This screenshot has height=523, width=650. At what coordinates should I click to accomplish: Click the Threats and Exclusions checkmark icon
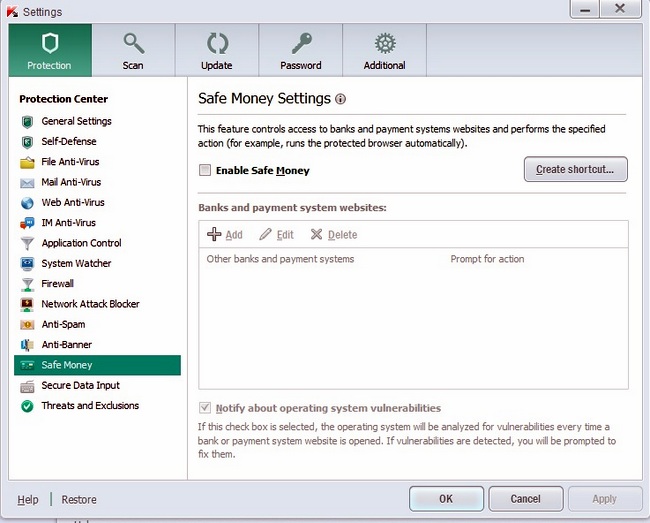tap(27, 406)
